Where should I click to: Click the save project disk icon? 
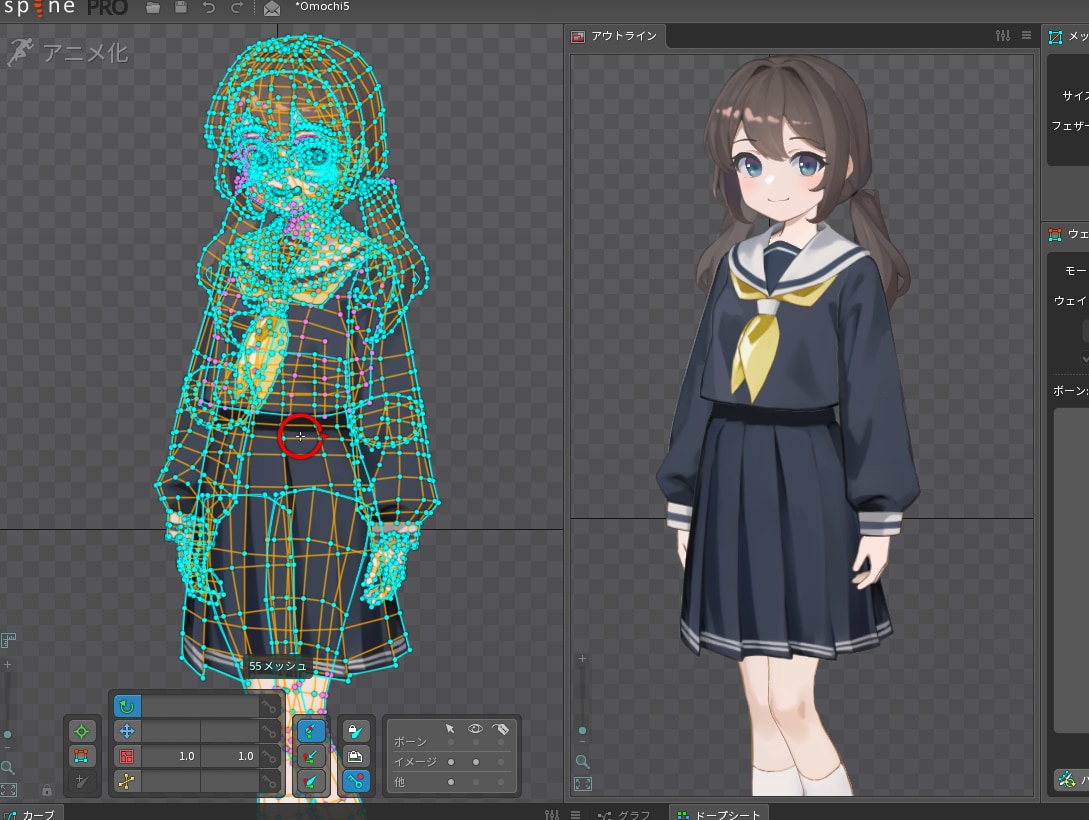[x=181, y=8]
